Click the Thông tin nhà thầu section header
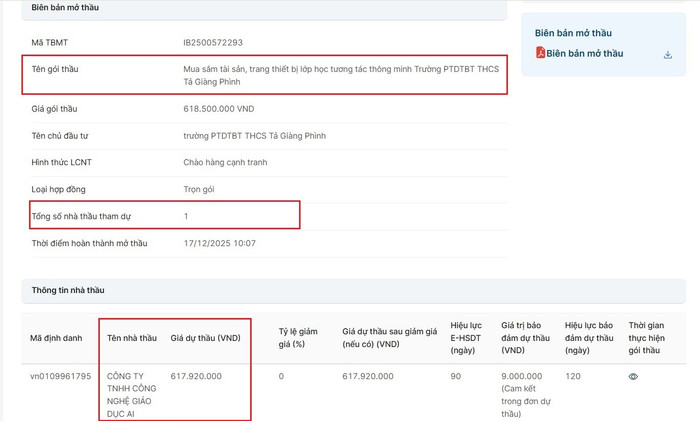Screen dimensions: 700x421 click(68, 290)
